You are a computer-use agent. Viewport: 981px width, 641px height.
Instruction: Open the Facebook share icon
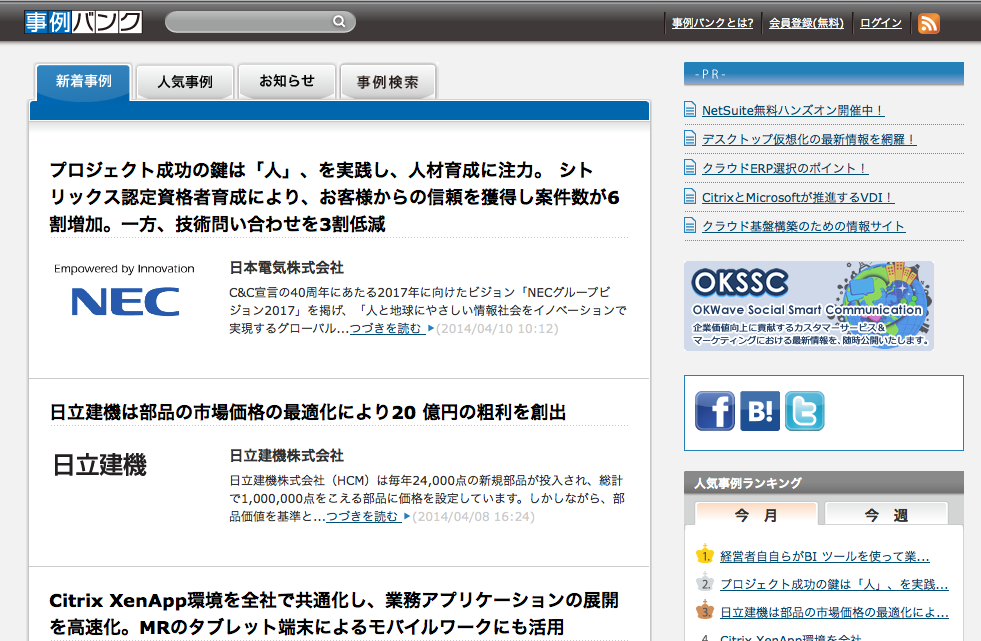714,411
